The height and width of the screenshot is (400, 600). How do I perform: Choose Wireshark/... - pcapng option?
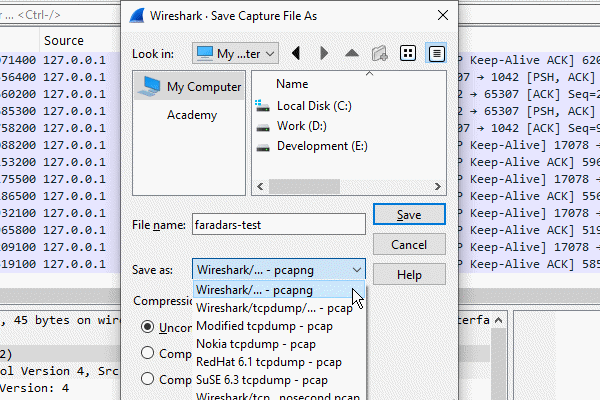(x=279, y=290)
